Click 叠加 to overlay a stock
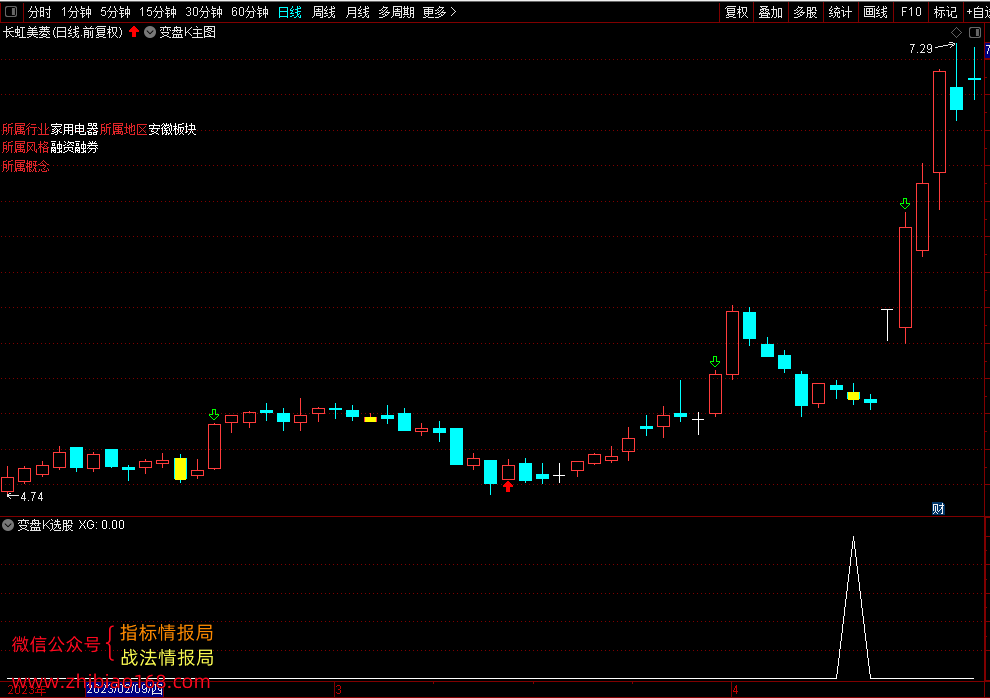 click(771, 12)
